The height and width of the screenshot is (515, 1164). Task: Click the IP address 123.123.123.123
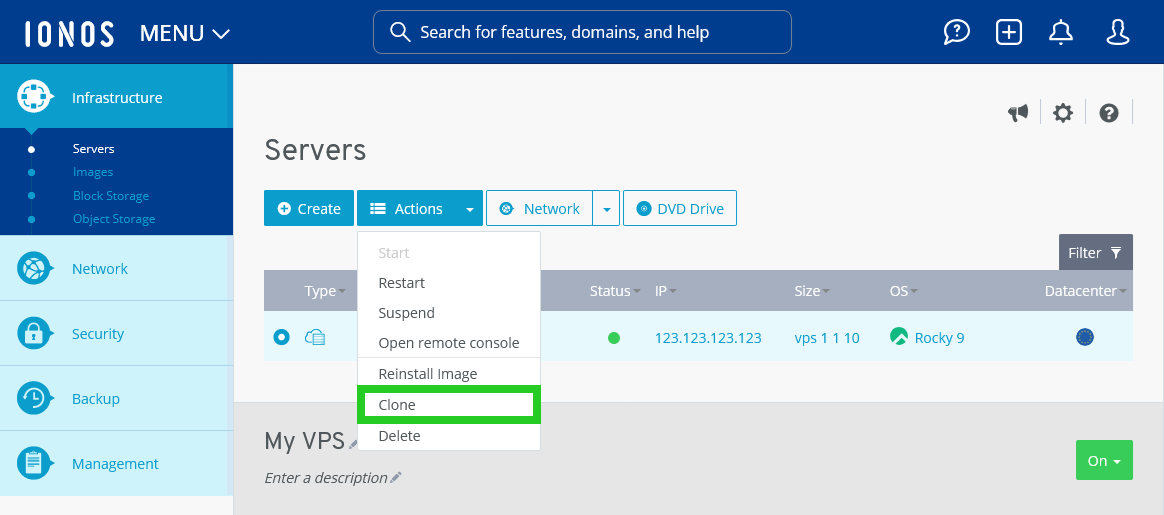(x=708, y=338)
